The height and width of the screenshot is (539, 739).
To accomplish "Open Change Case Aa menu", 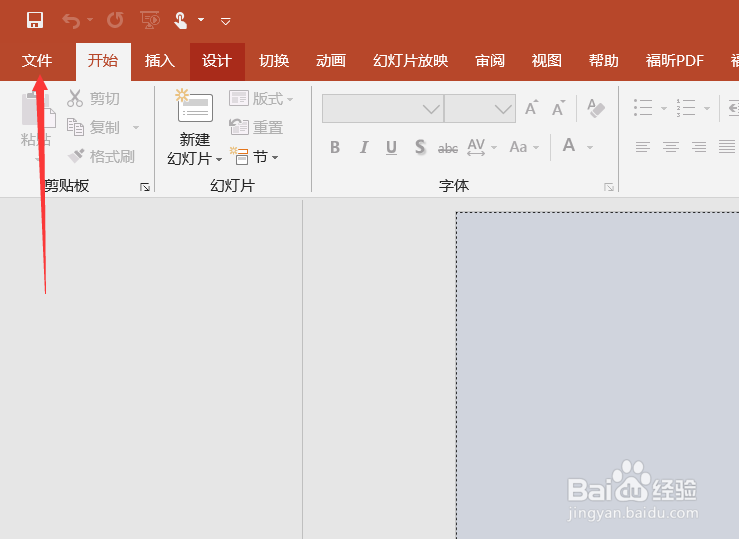I will tap(524, 147).
